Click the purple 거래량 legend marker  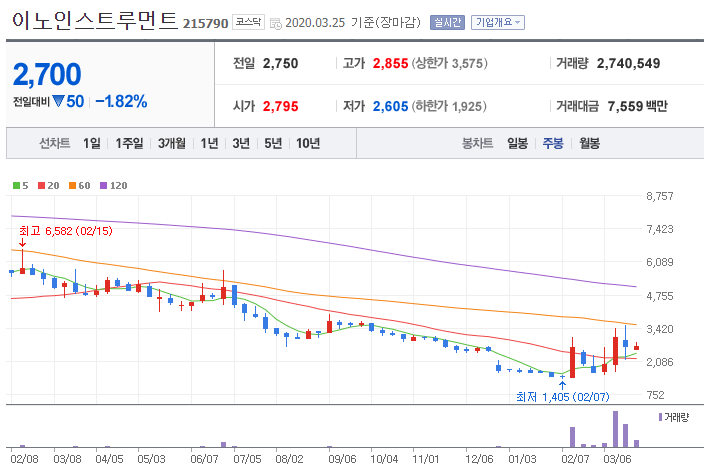point(660,417)
